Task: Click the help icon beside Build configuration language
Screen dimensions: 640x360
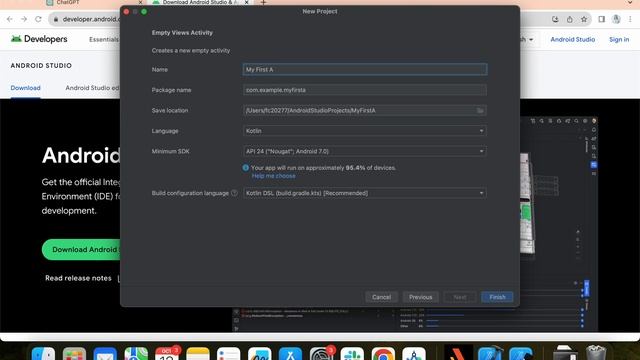Action: pos(234,193)
